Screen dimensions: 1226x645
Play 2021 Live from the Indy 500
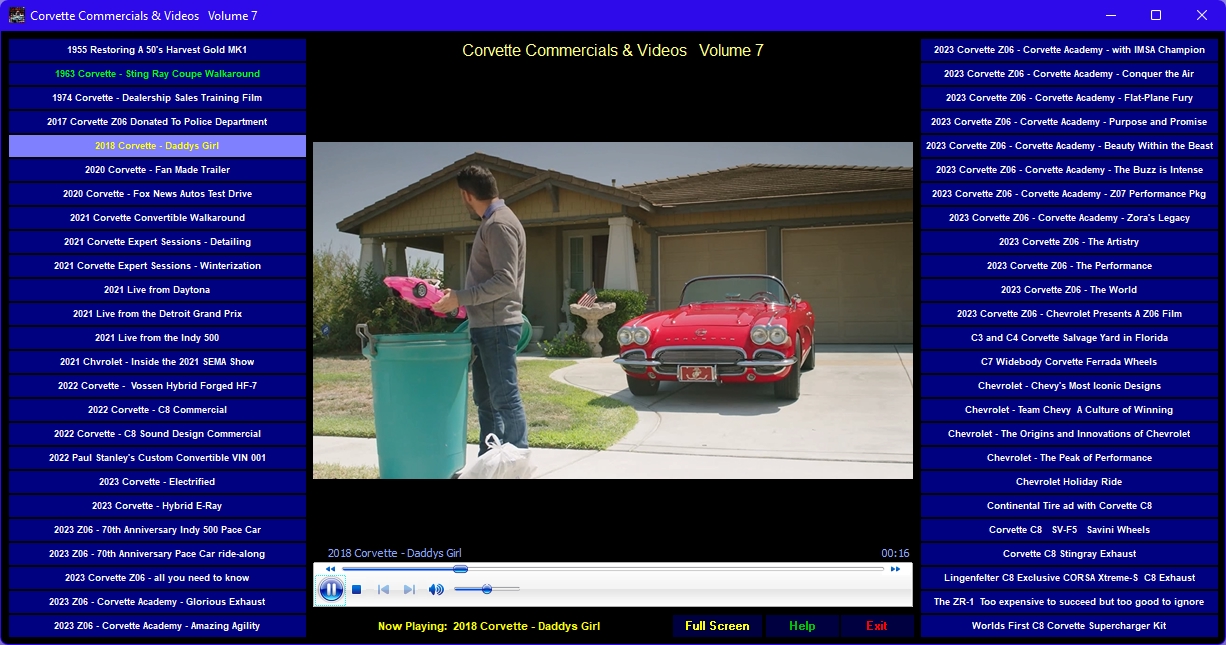pyautogui.click(x=157, y=338)
